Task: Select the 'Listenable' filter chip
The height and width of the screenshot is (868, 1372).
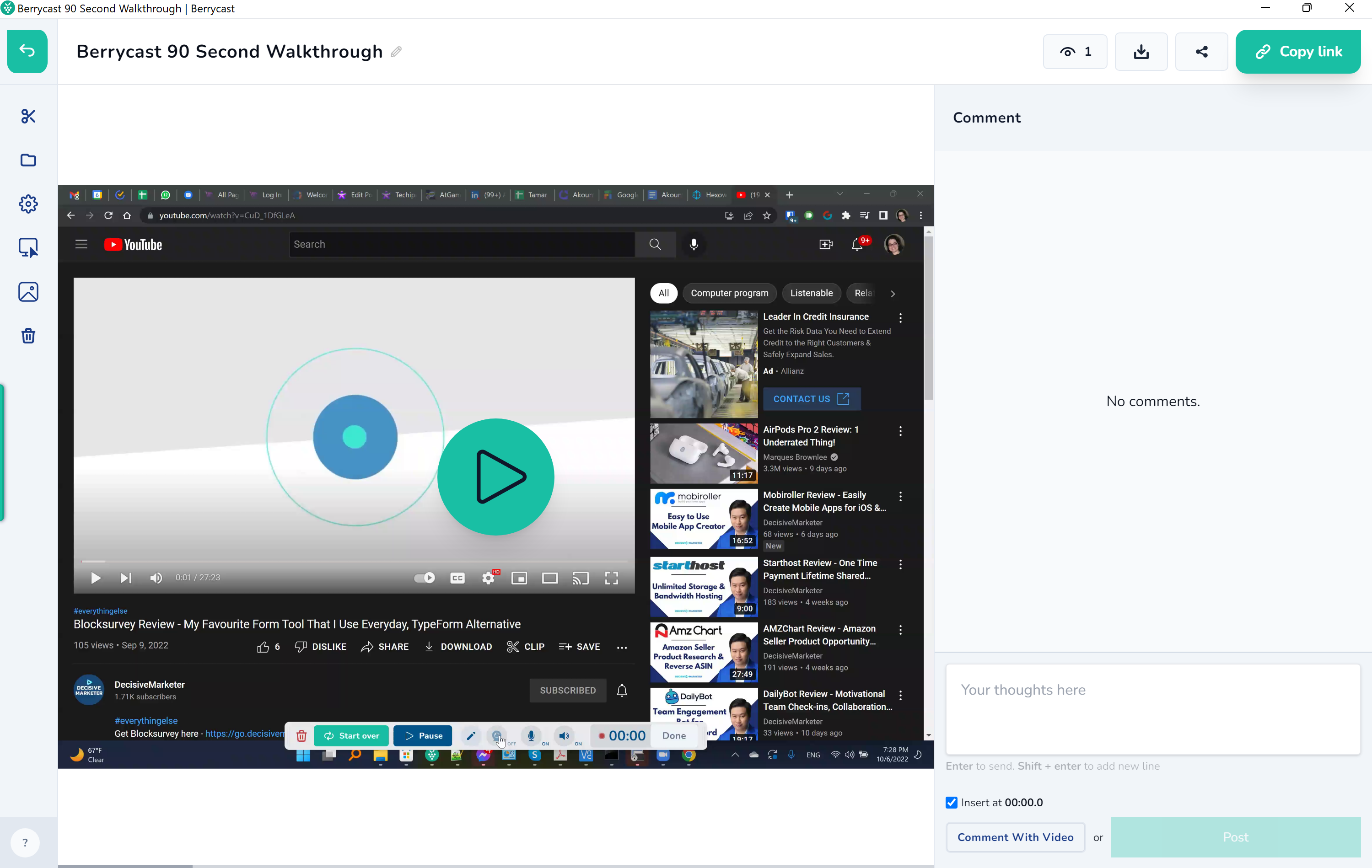Action: 811,293
